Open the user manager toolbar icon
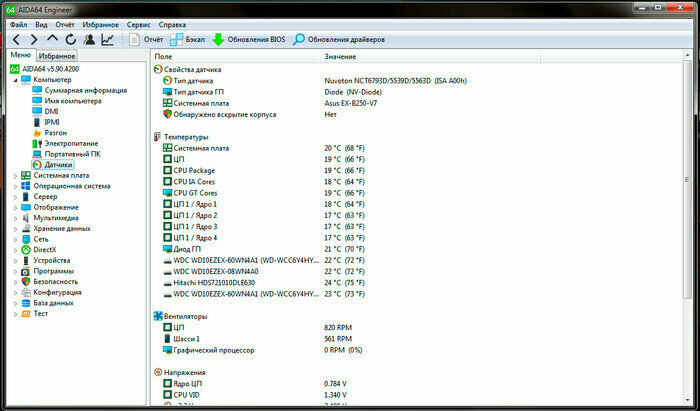700x411 pixels. click(89, 40)
